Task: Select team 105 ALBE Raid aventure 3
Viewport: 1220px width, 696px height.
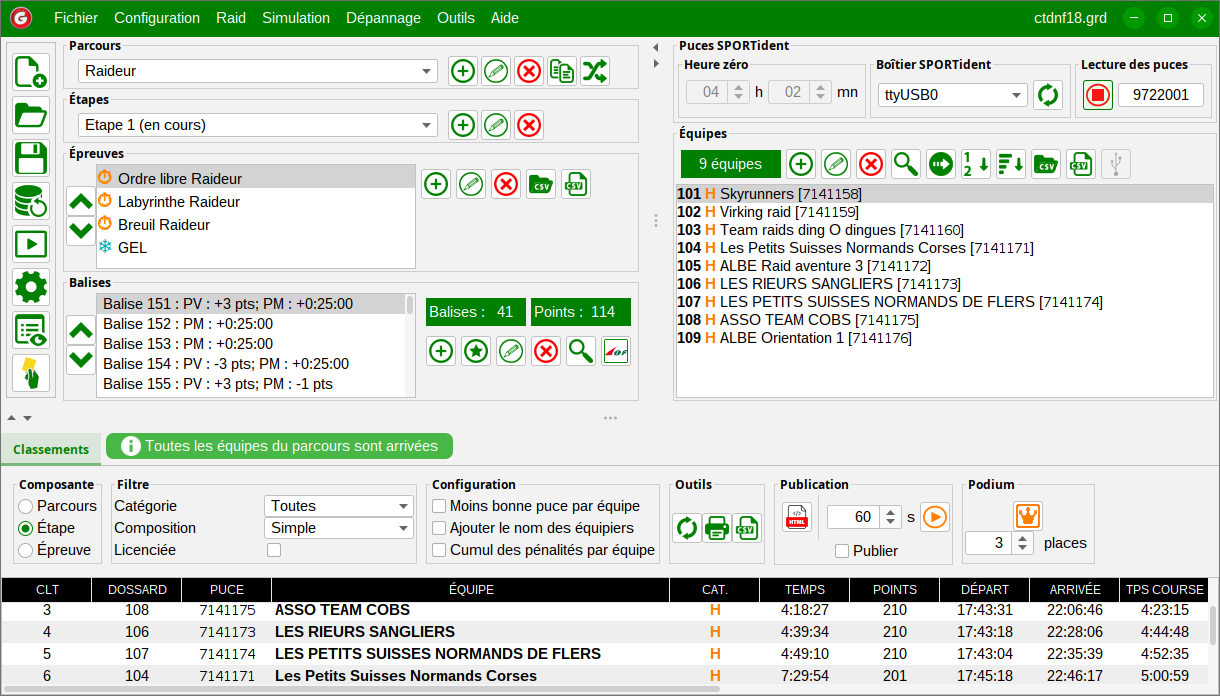Action: click(x=804, y=266)
